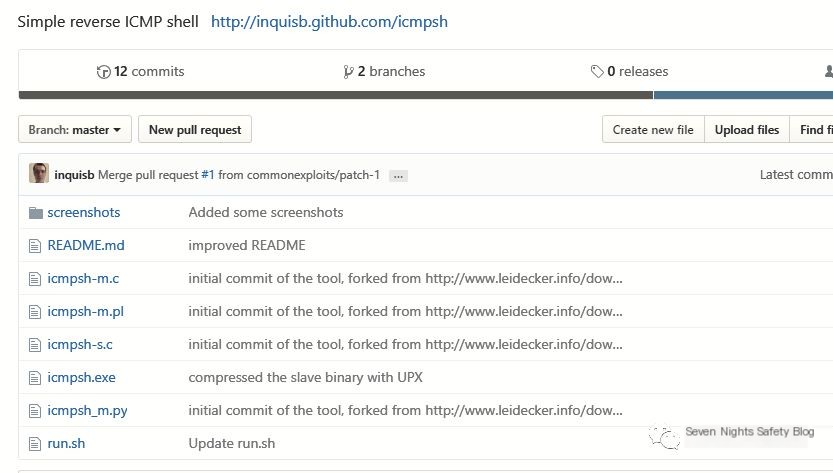Image resolution: width=833 pixels, height=473 pixels.
Task: Expand the commit message ellipsis button
Action: (398, 176)
